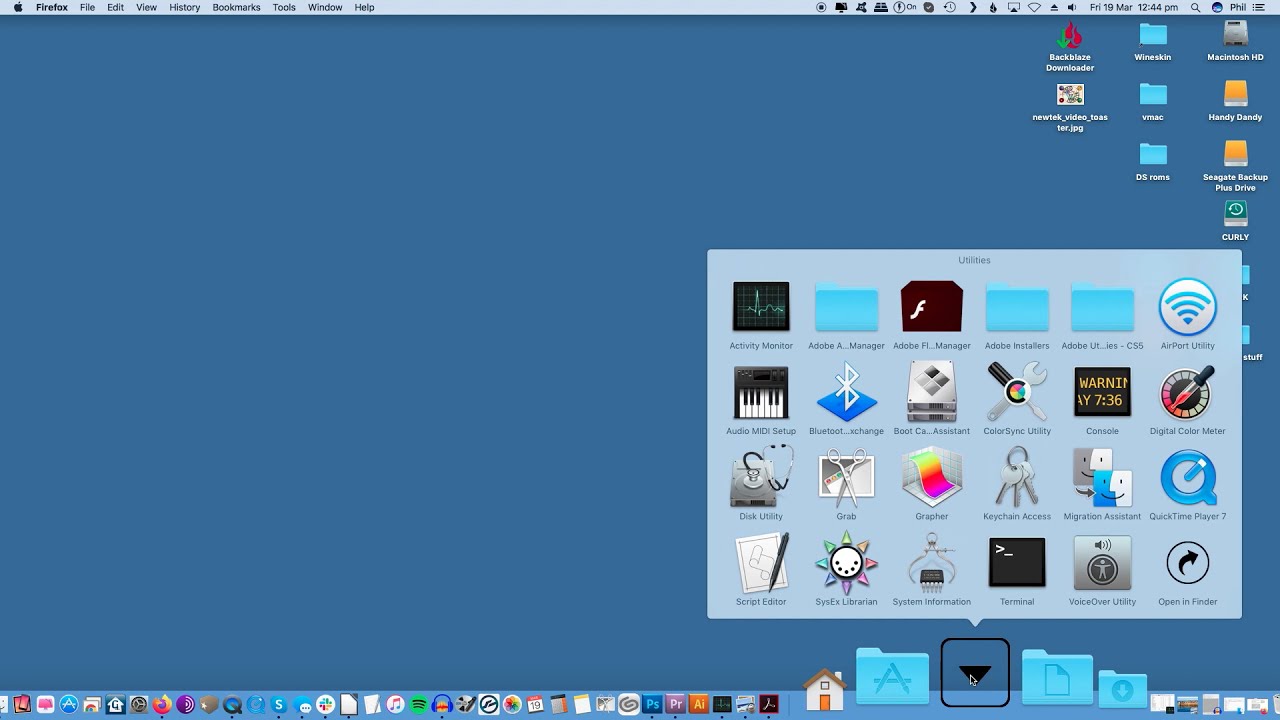Viewport: 1280px width, 720px height.
Task: Launch QuickTime Player 7
Action: 1188,477
